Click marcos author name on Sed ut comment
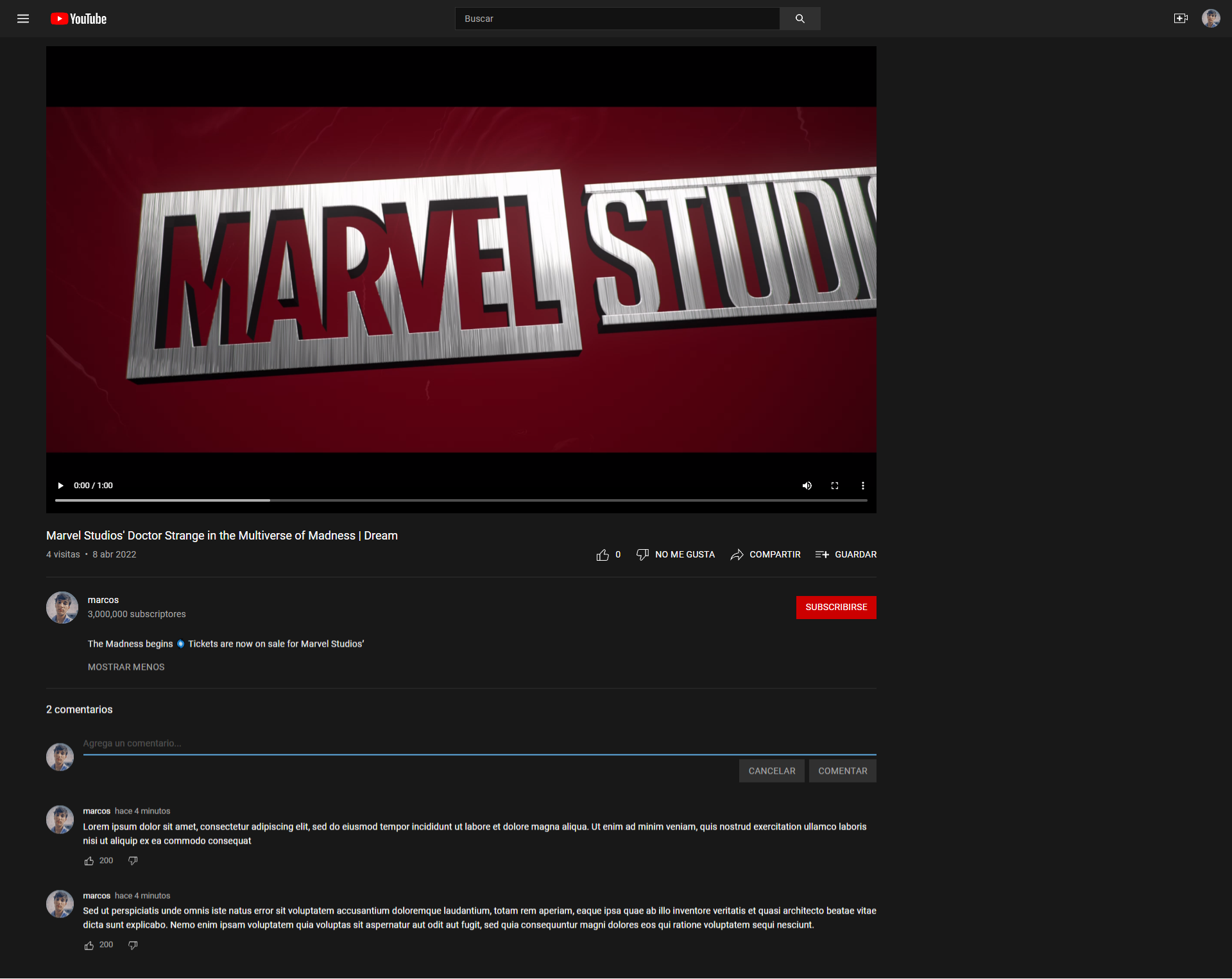 97,896
